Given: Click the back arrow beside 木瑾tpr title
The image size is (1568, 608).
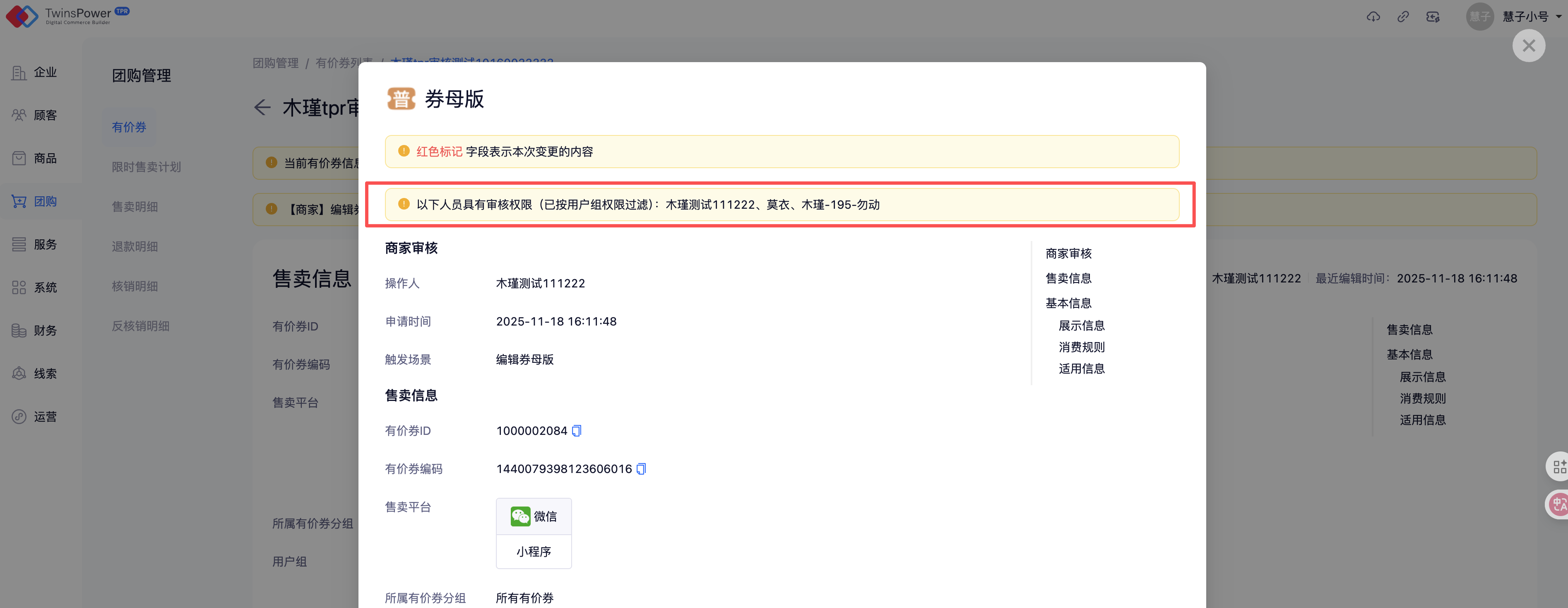Looking at the screenshot, I should (x=262, y=108).
